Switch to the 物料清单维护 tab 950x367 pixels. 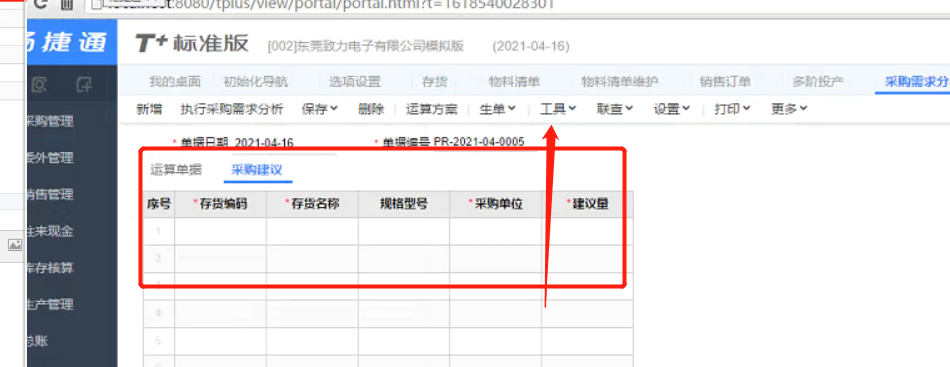(x=620, y=82)
